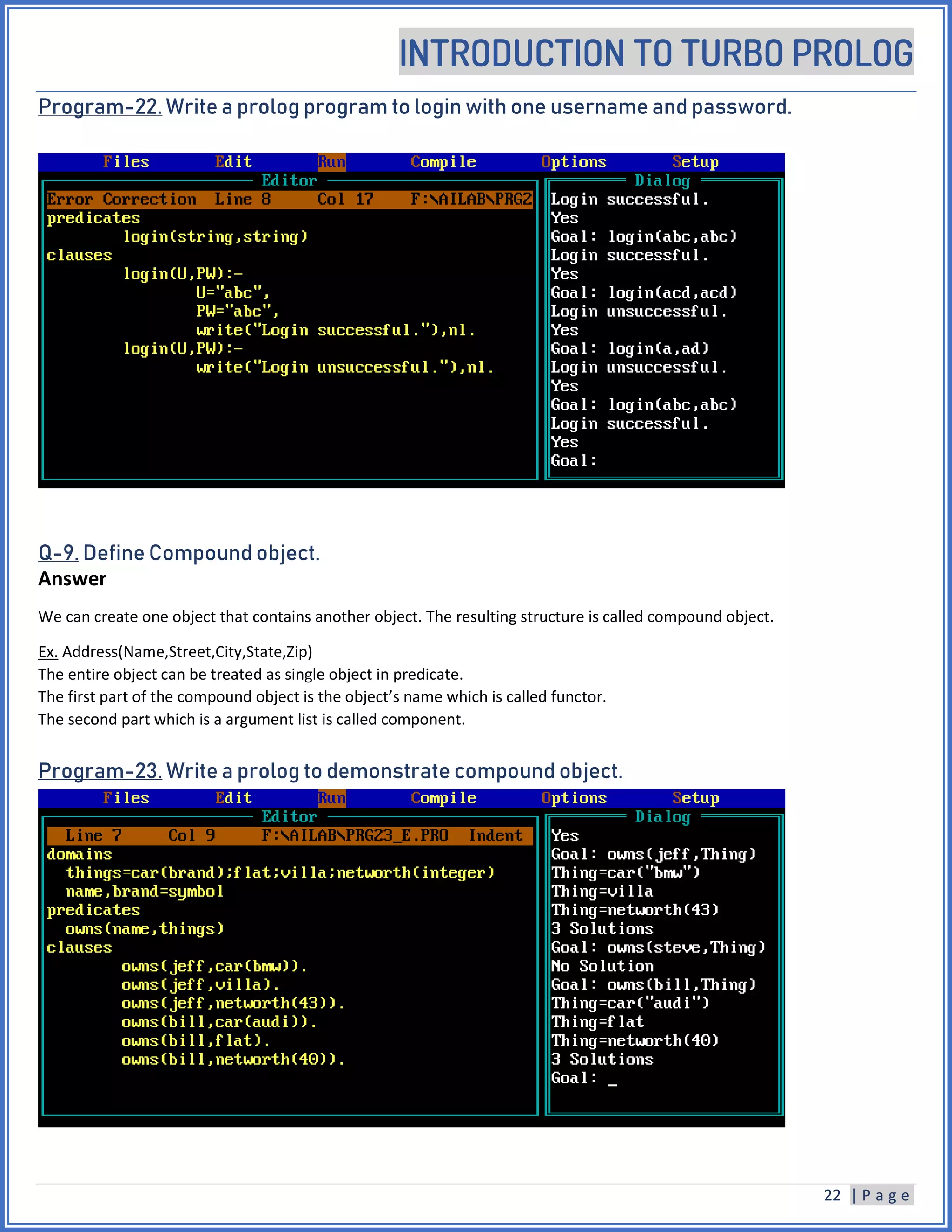Screen dimensions: 952x1232
Task: Click the second Editor panel title
Action: [x=289, y=817]
